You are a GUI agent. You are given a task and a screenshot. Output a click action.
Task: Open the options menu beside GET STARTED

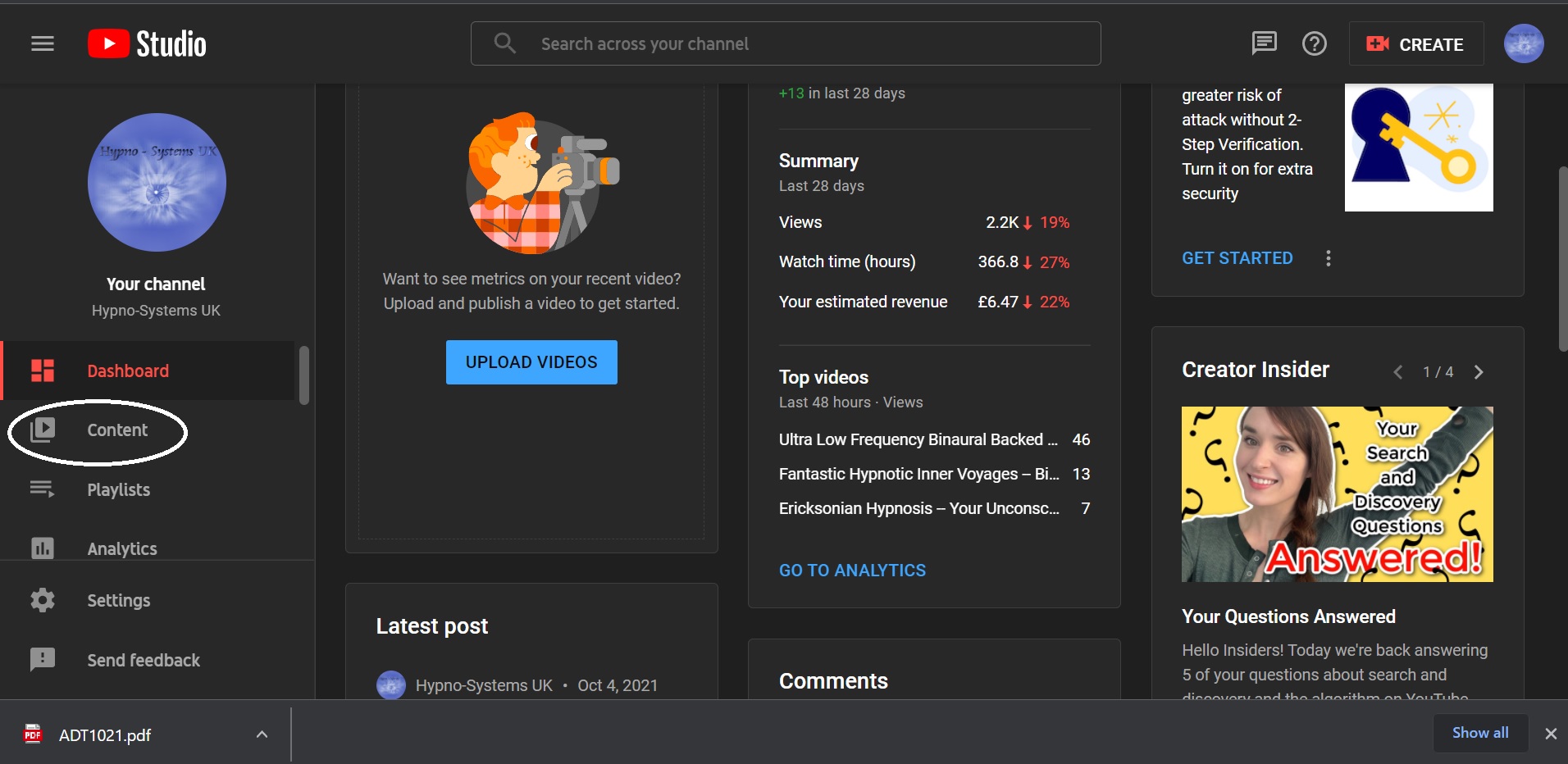point(1327,257)
